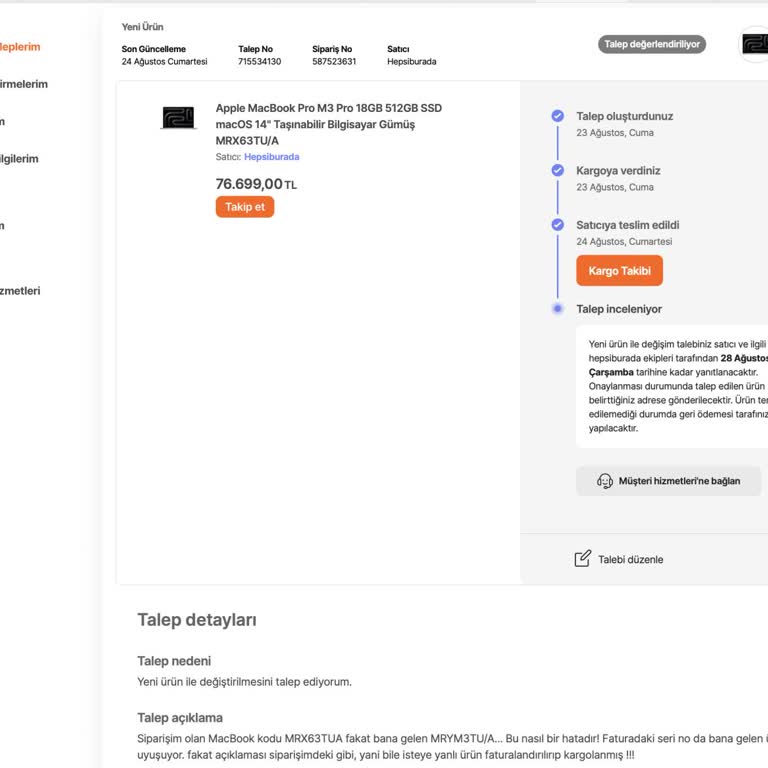
Task: Click the Talep değerlendiriliyor status badge
Action: (x=653, y=44)
